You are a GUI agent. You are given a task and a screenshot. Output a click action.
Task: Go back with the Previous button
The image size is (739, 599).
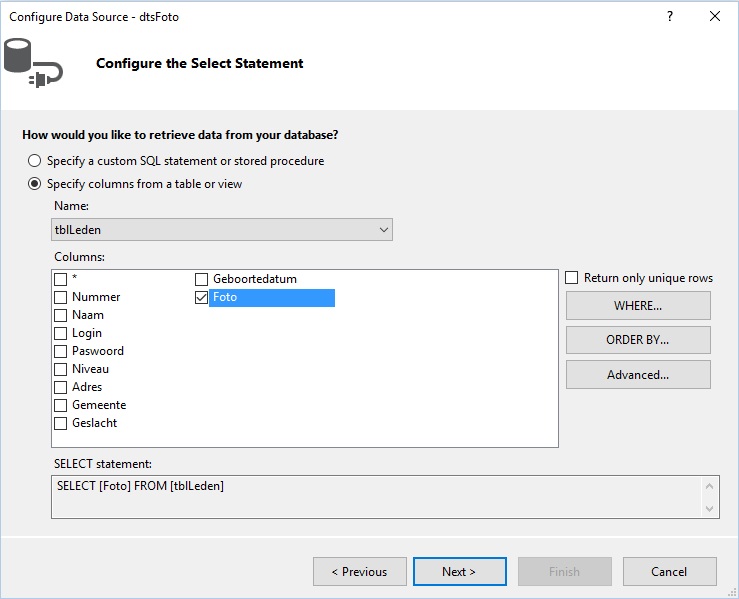pyautogui.click(x=360, y=572)
